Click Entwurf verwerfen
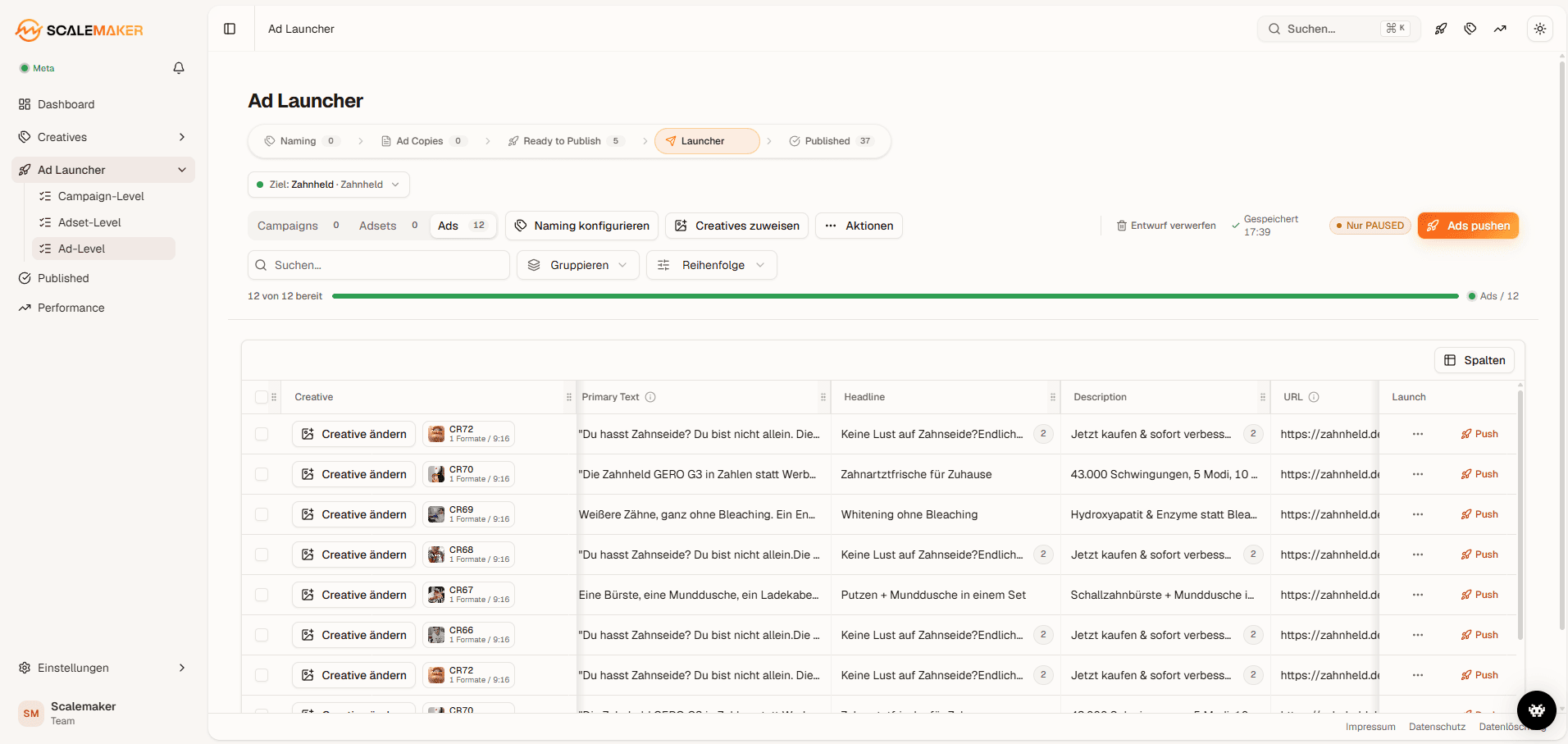 pos(1166,226)
